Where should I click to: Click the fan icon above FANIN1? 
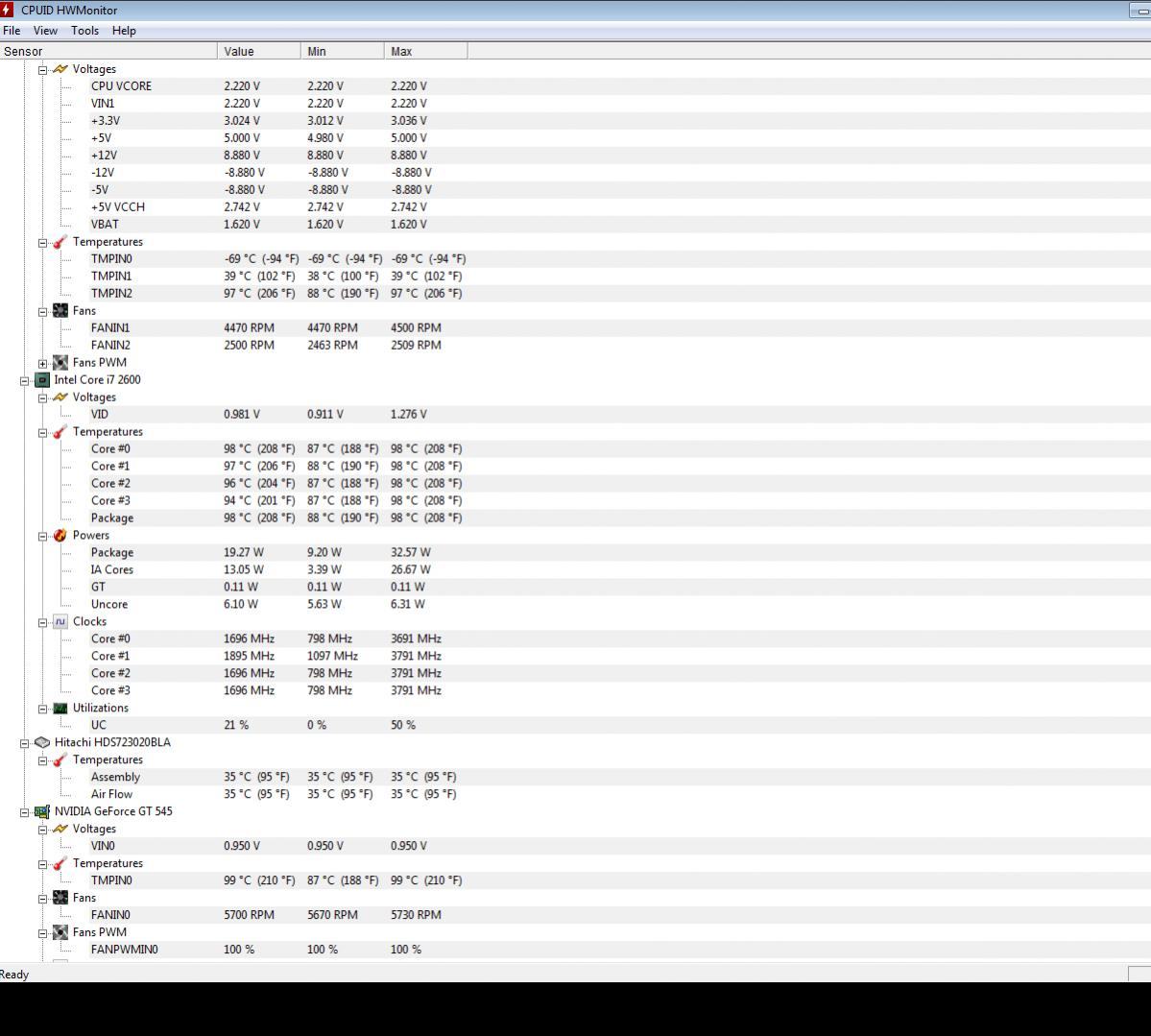60,310
